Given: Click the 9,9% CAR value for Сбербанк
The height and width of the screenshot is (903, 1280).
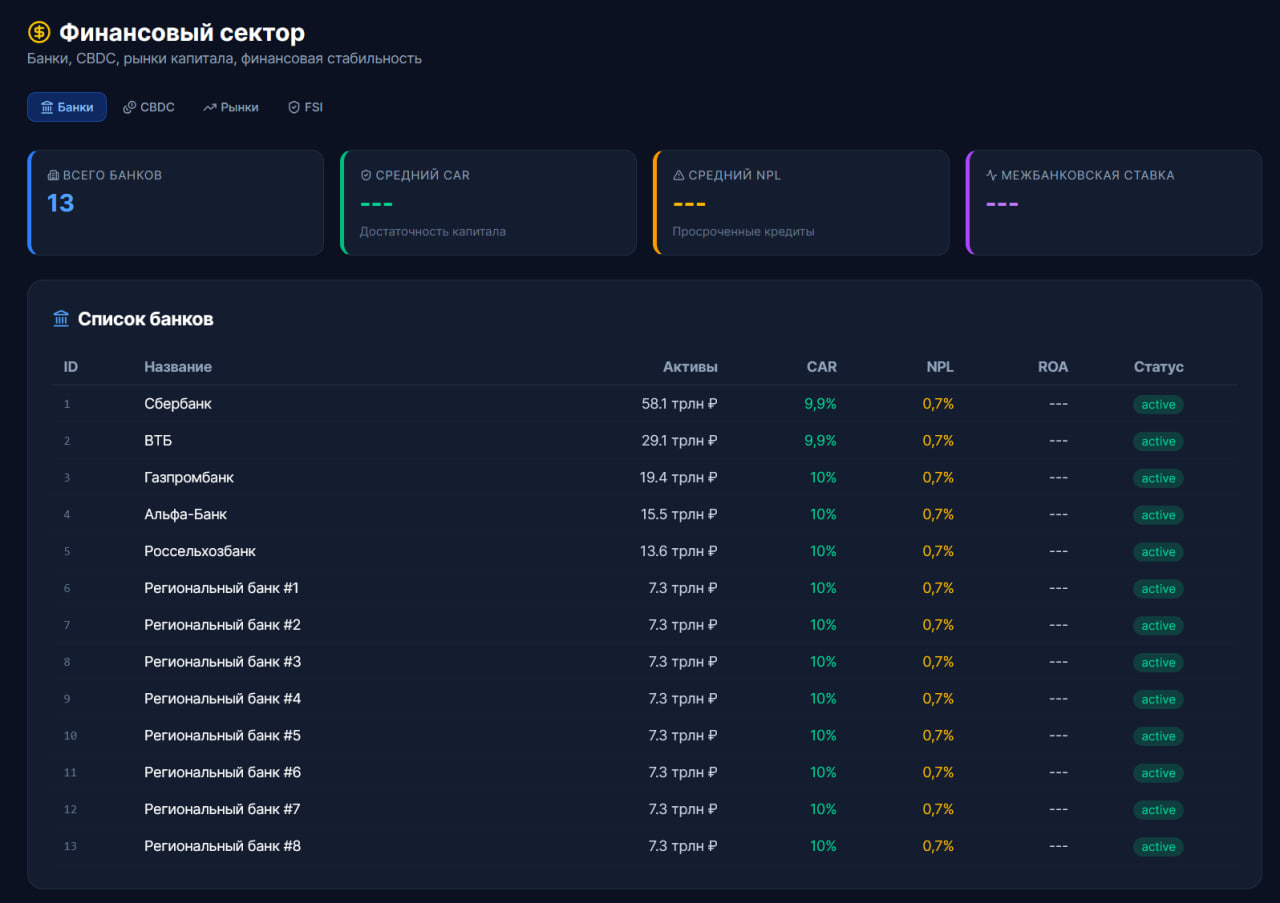Looking at the screenshot, I should 820,404.
